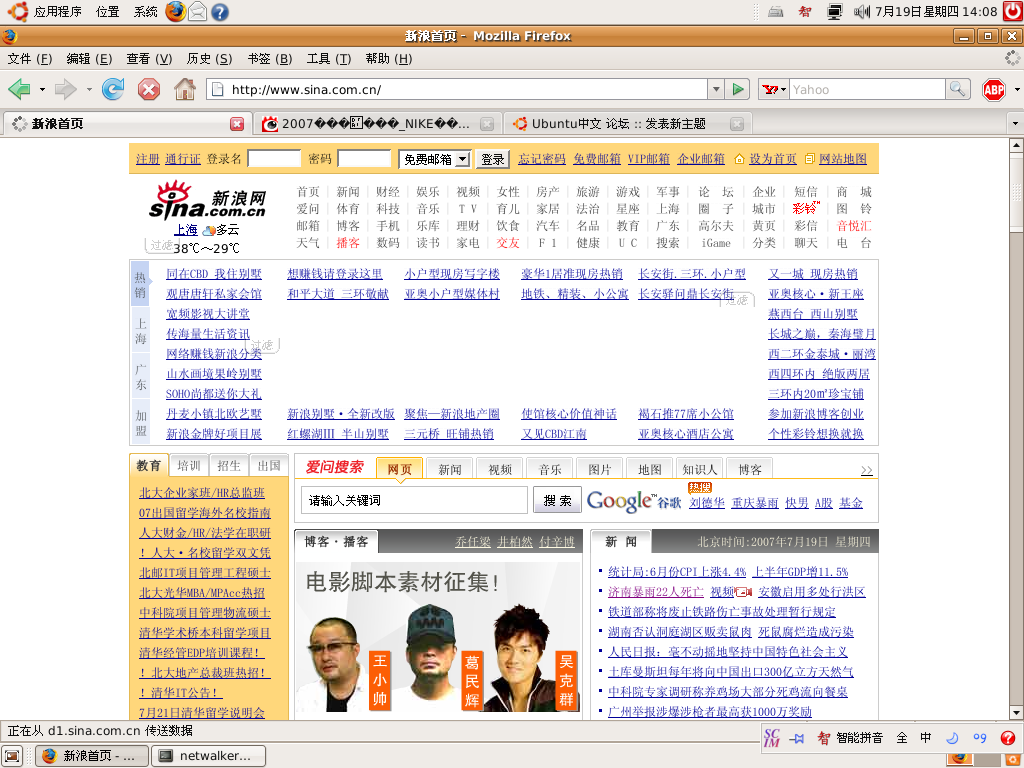Click the scroll-down arrow of page scrollbar
1024x768 pixels.
(1016, 712)
